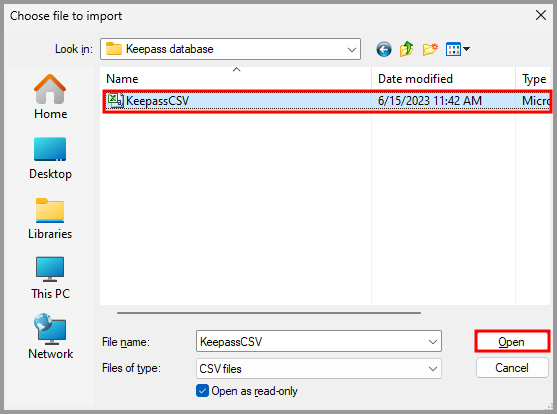Open Network location in sidebar
Screen dimensions: 557x414
coord(50,337)
